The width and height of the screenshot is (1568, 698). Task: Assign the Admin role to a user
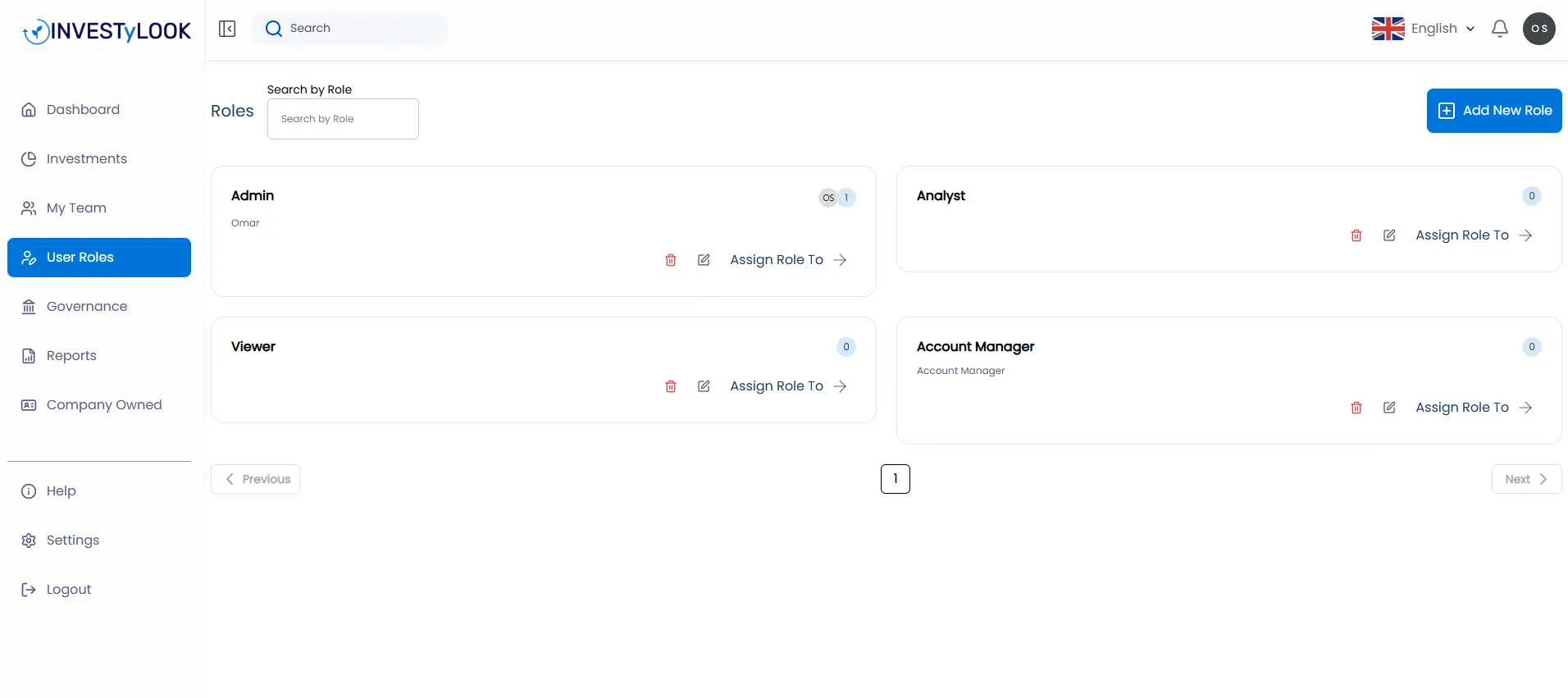788,260
